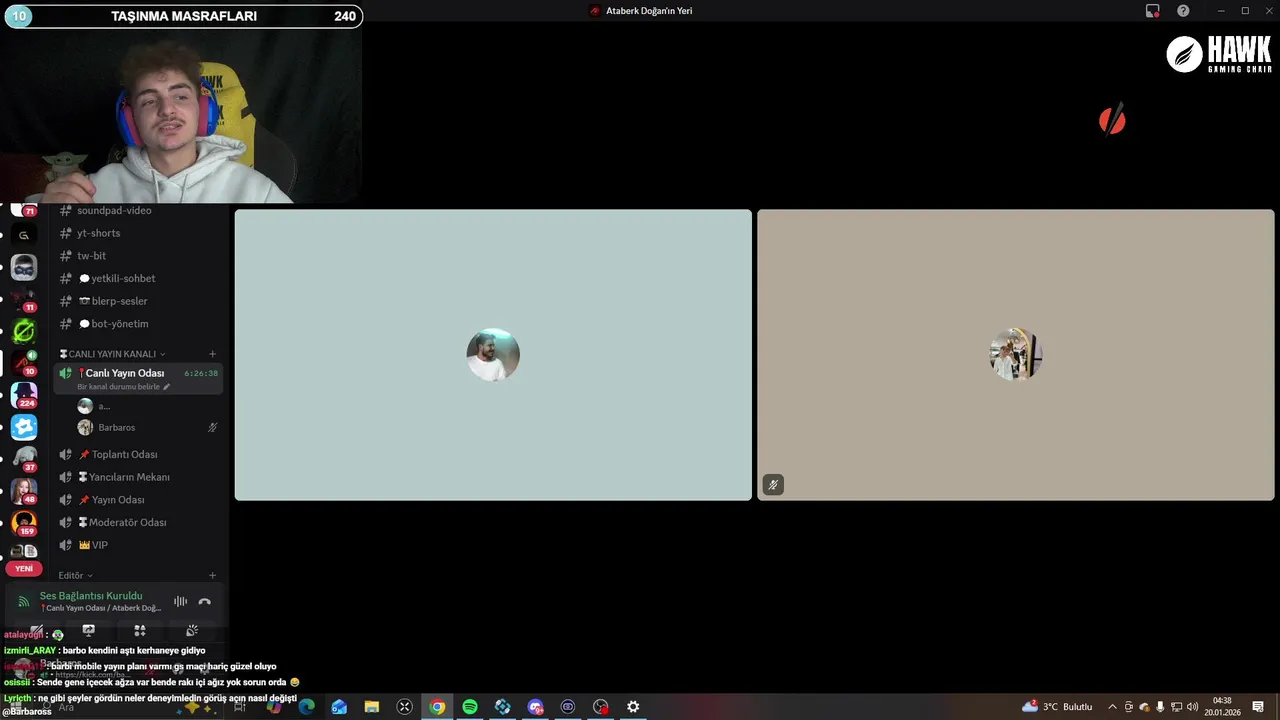Viewport: 1280px width, 720px height.
Task: Open the green crossed-circle server icon
Action: [24, 331]
